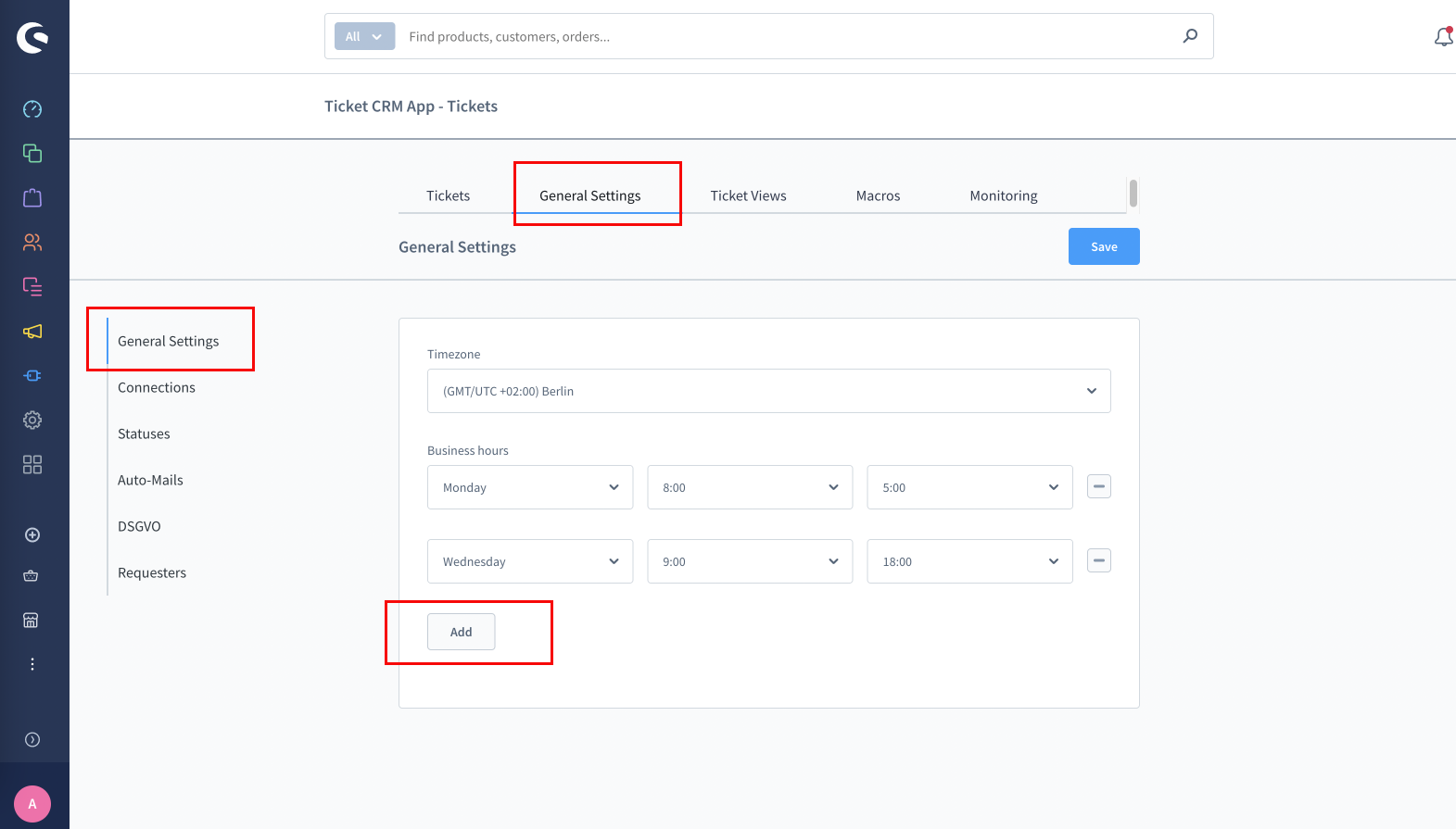Open the three-dot more menu
This screenshot has height=829, width=1456.
pos(32,664)
